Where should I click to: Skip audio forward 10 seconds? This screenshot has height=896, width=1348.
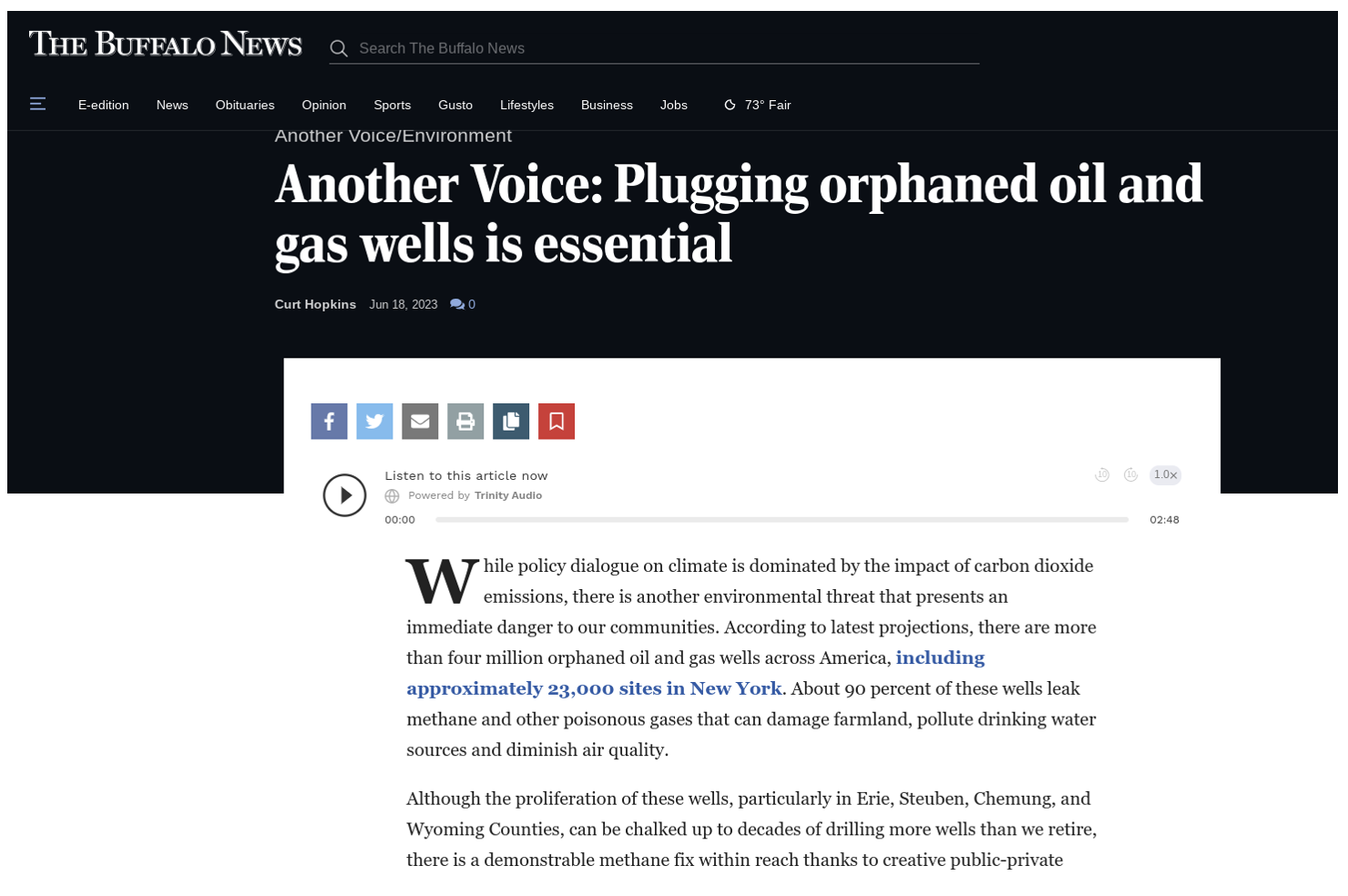coord(1130,474)
